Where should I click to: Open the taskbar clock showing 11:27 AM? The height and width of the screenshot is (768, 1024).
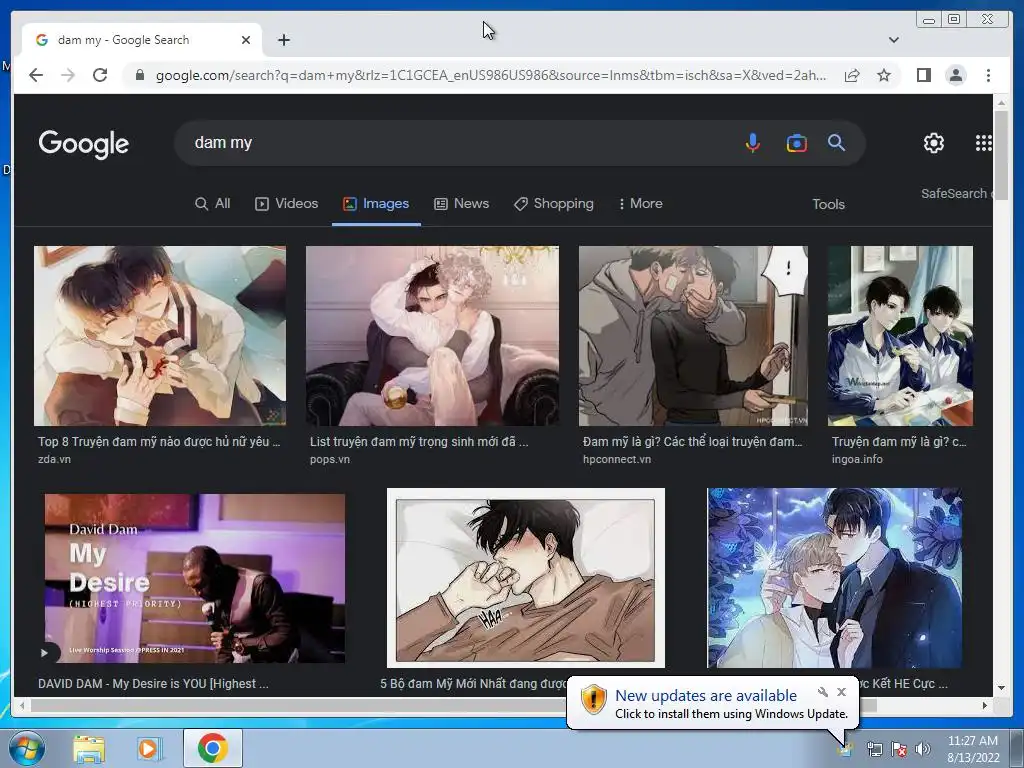pos(973,749)
